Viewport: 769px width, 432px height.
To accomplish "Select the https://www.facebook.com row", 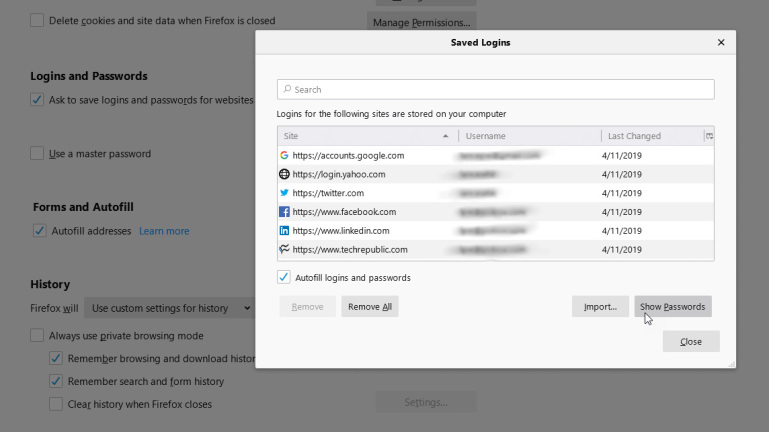I will [495, 212].
